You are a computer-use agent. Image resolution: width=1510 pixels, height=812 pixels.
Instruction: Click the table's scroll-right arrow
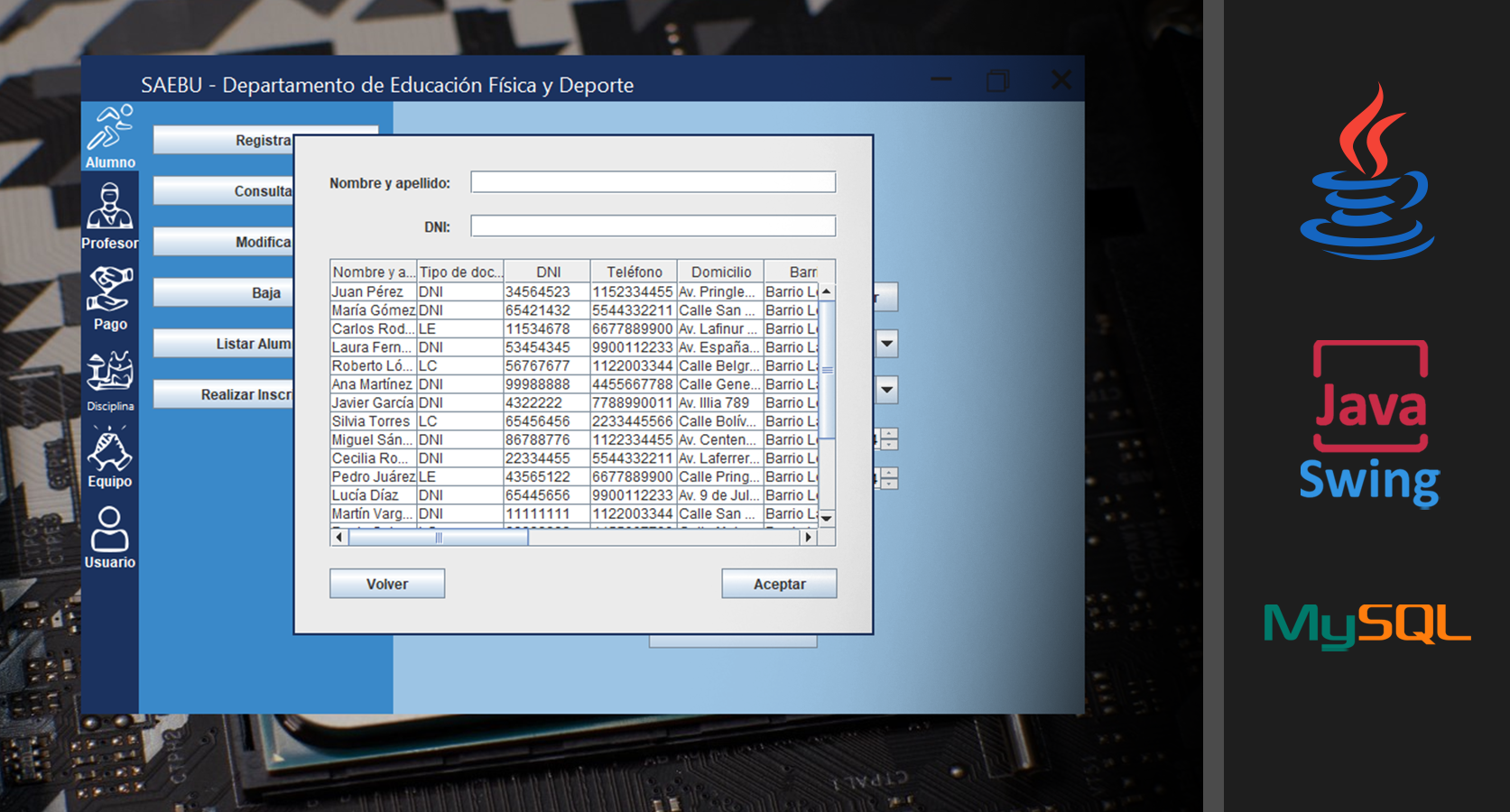[808, 537]
